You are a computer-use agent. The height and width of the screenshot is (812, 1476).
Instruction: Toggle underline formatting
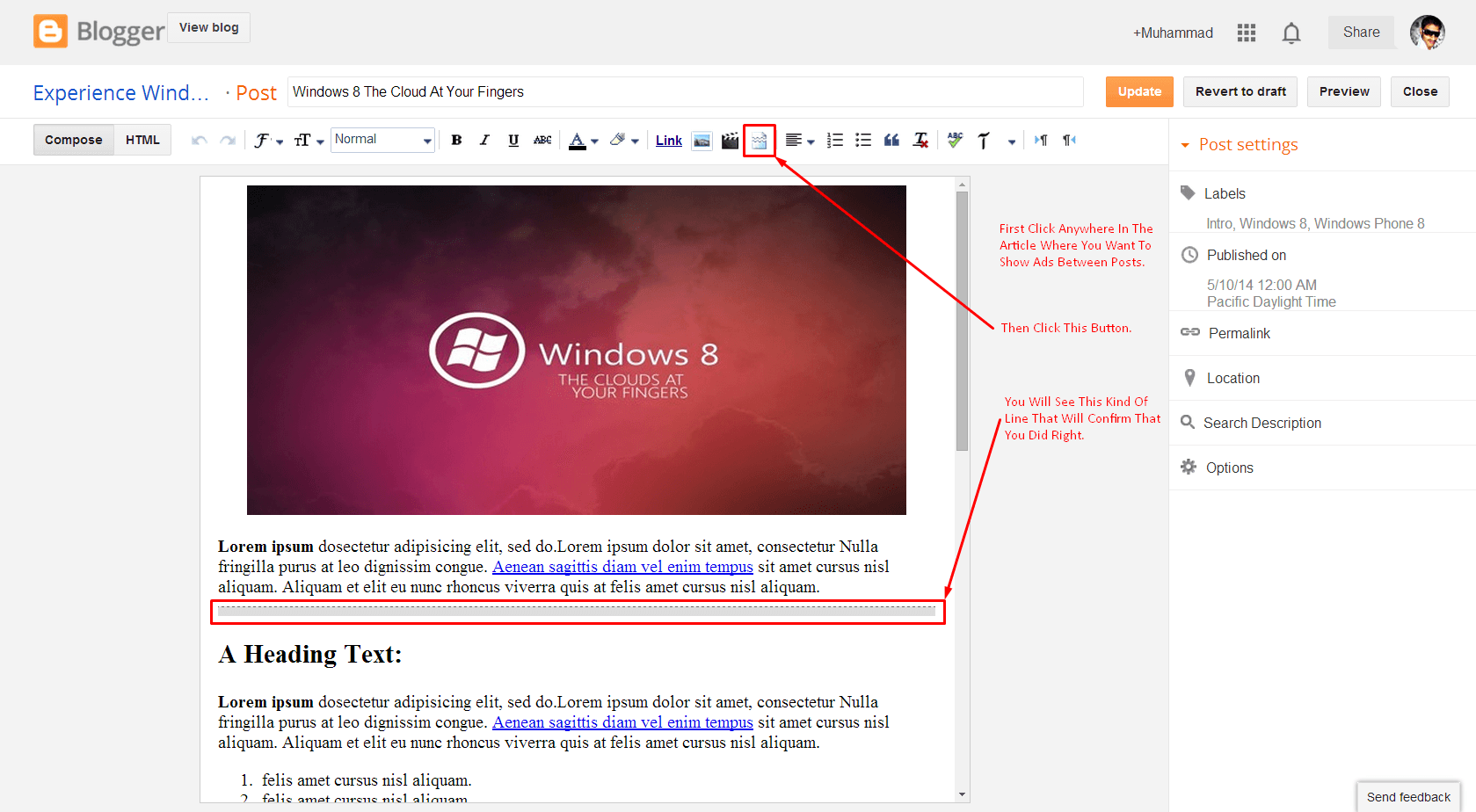(x=513, y=140)
